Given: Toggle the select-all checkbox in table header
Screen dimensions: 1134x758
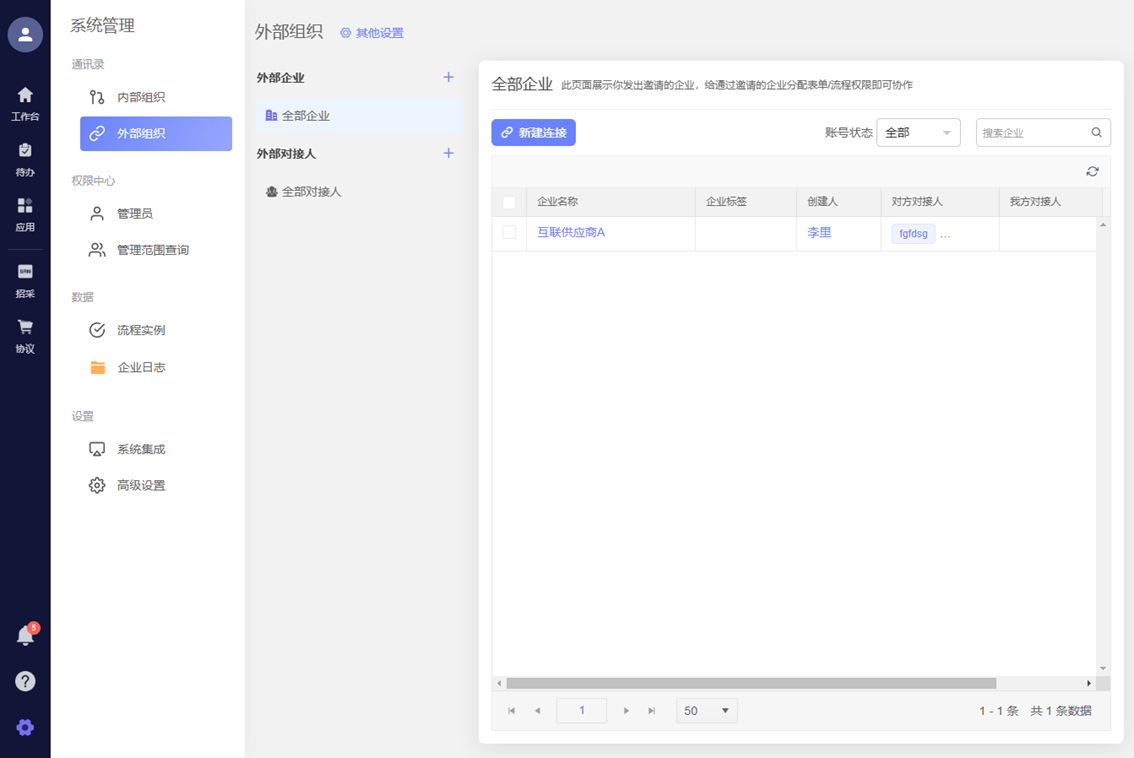Looking at the screenshot, I should [x=509, y=202].
